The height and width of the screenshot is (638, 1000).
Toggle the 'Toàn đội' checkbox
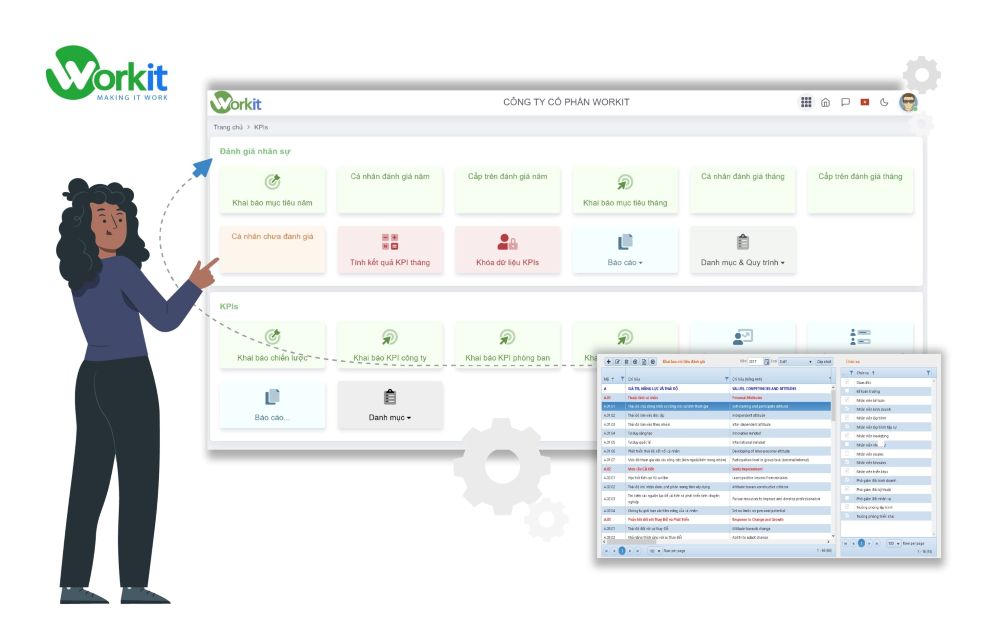pos(846,383)
